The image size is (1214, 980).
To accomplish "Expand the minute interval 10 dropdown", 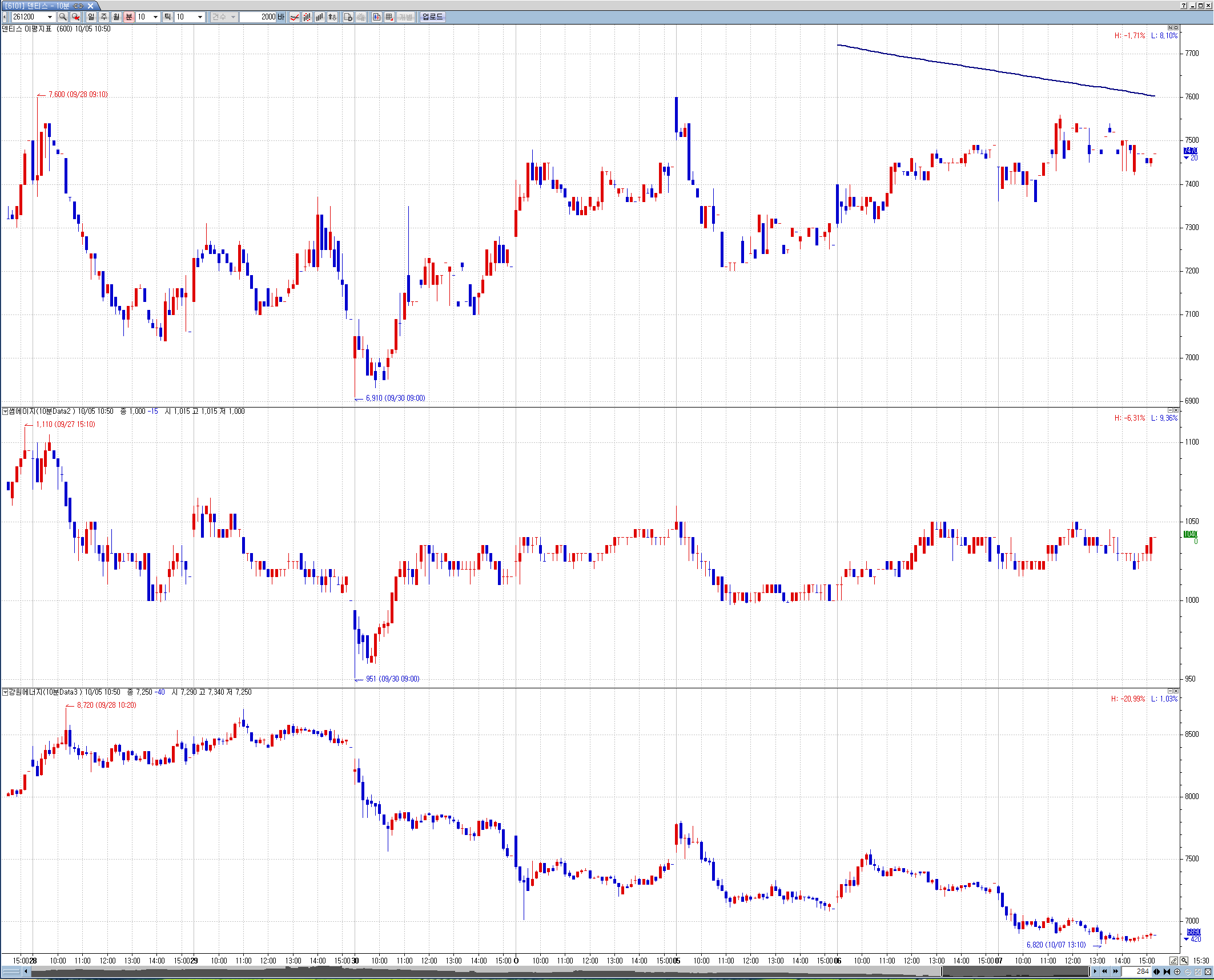I will click(155, 17).
